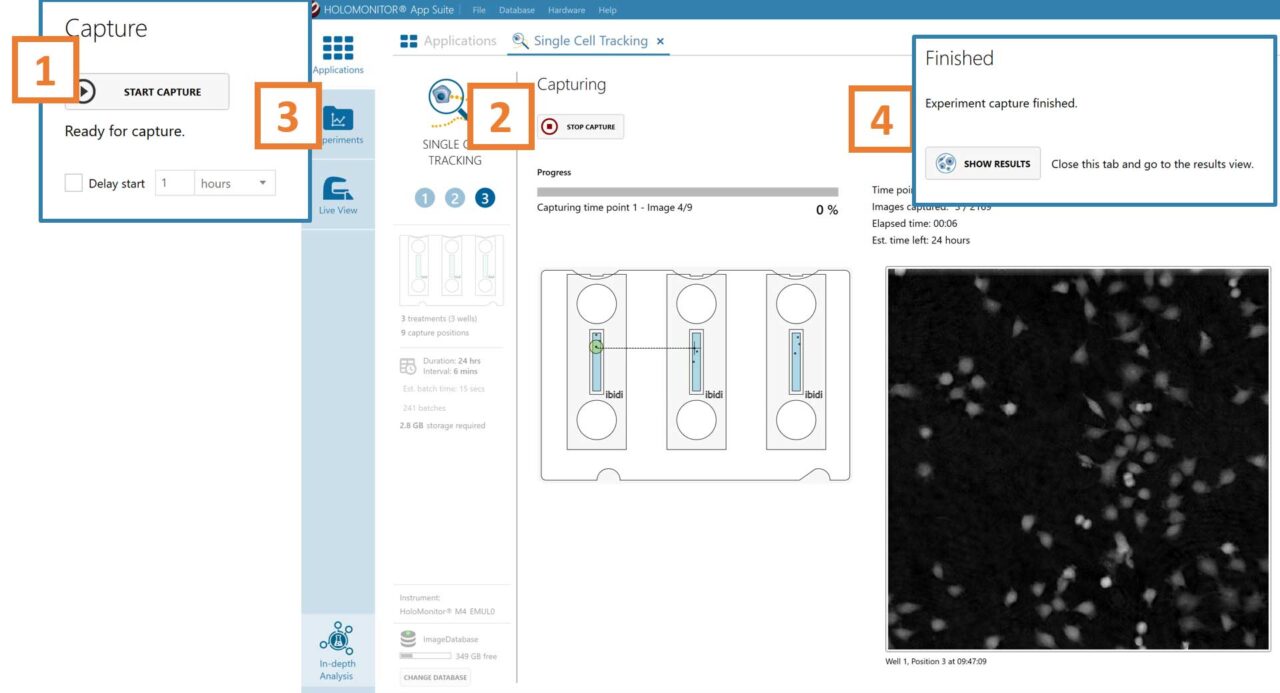This screenshot has width=1280, height=693.
Task: Click the Duration and Interval clock icon
Action: click(x=408, y=366)
